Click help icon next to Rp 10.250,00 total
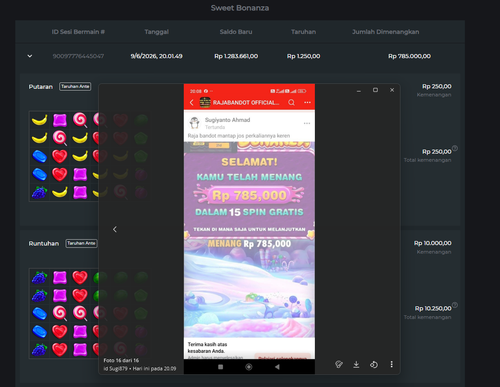This screenshot has width=500, height=387. pyautogui.click(x=455, y=305)
